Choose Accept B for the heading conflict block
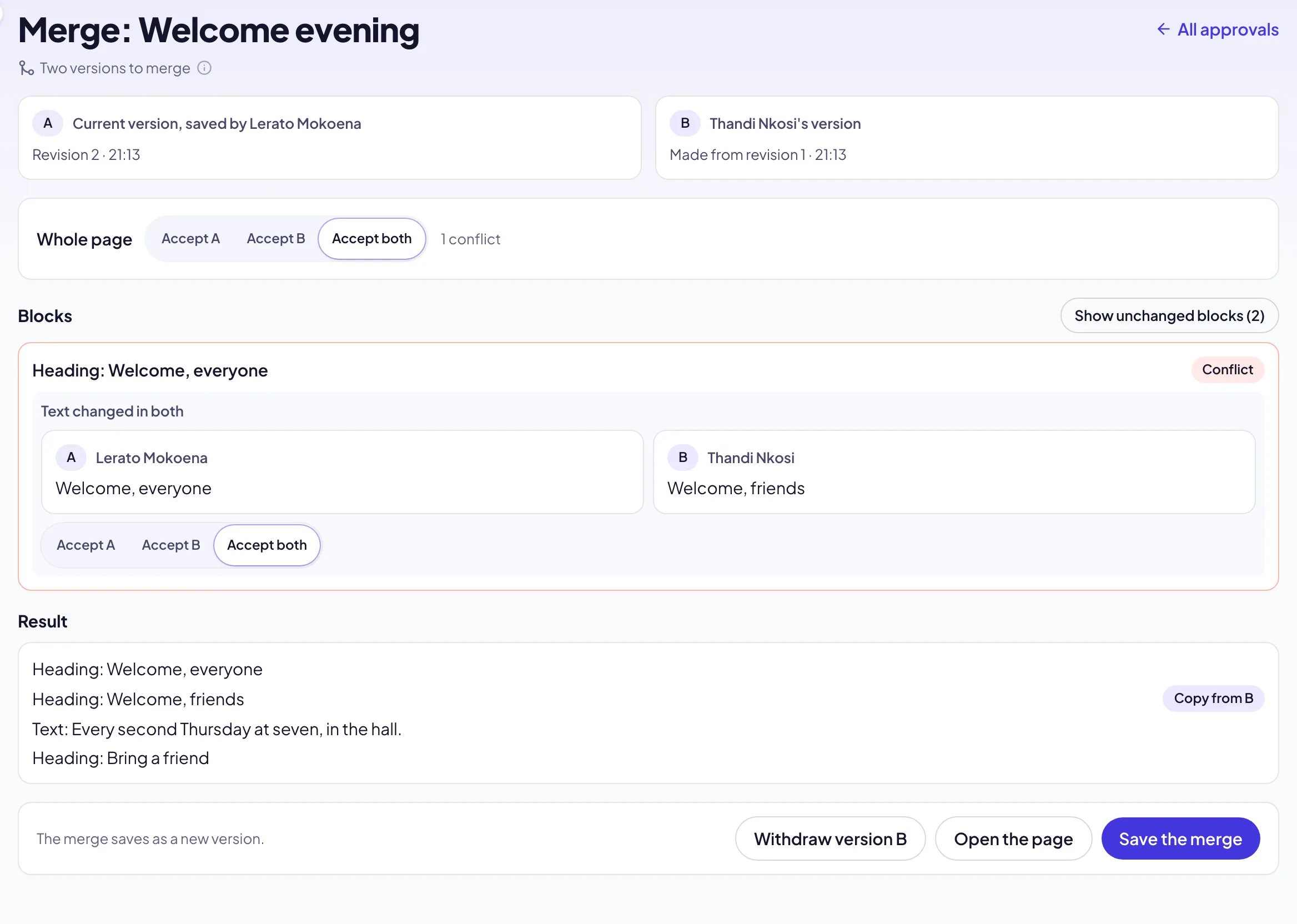Screen dimensions: 1297x924 (170, 545)
